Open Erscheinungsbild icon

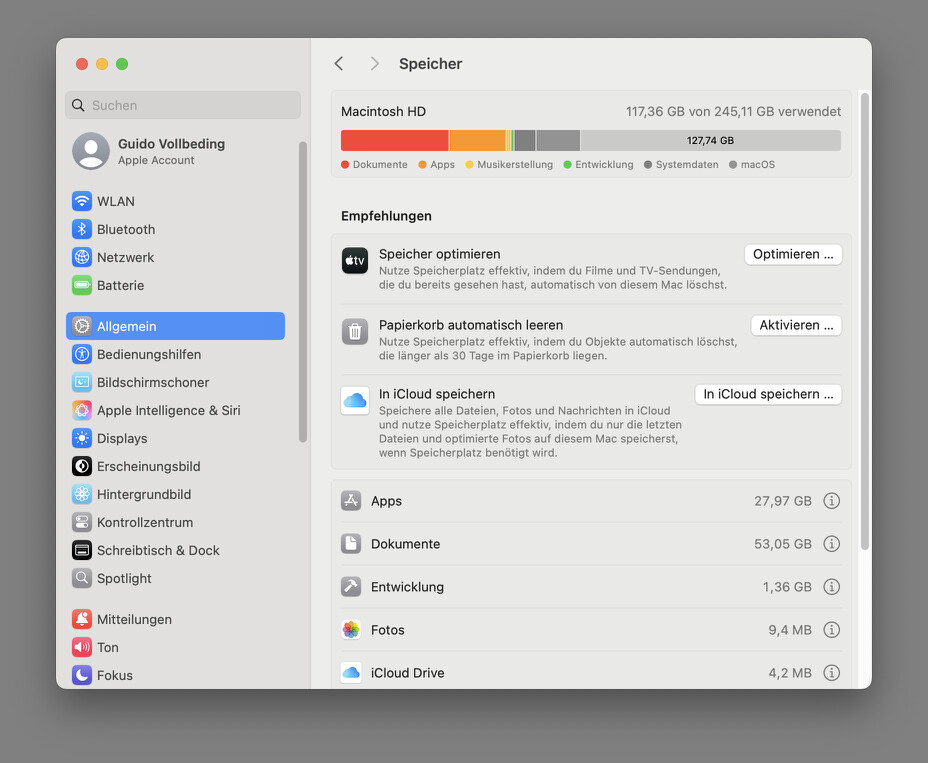[82, 466]
